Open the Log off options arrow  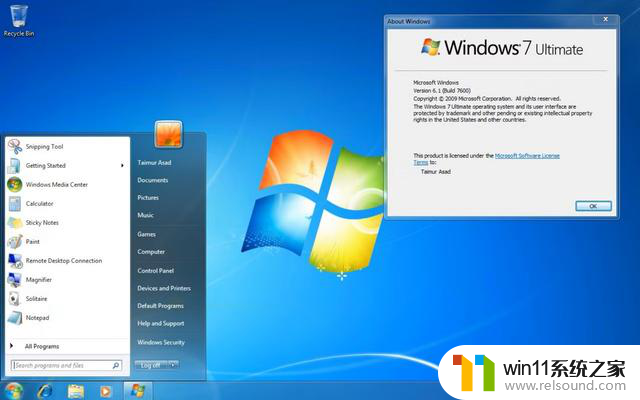(173, 365)
